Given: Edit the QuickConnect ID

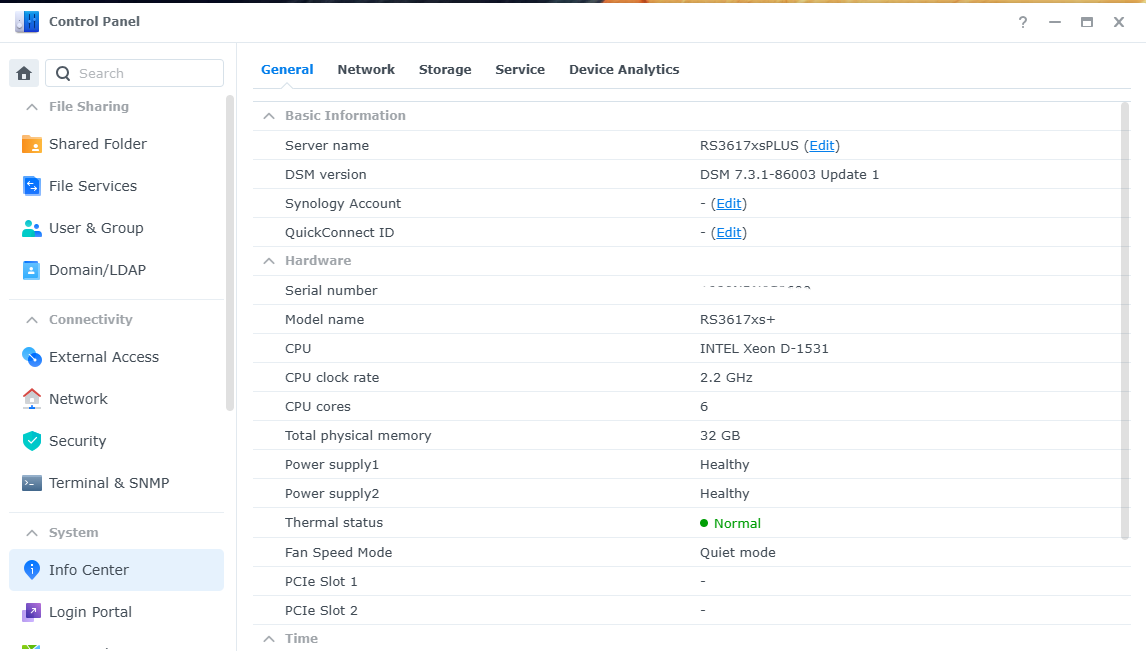Looking at the screenshot, I should (x=729, y=232).
